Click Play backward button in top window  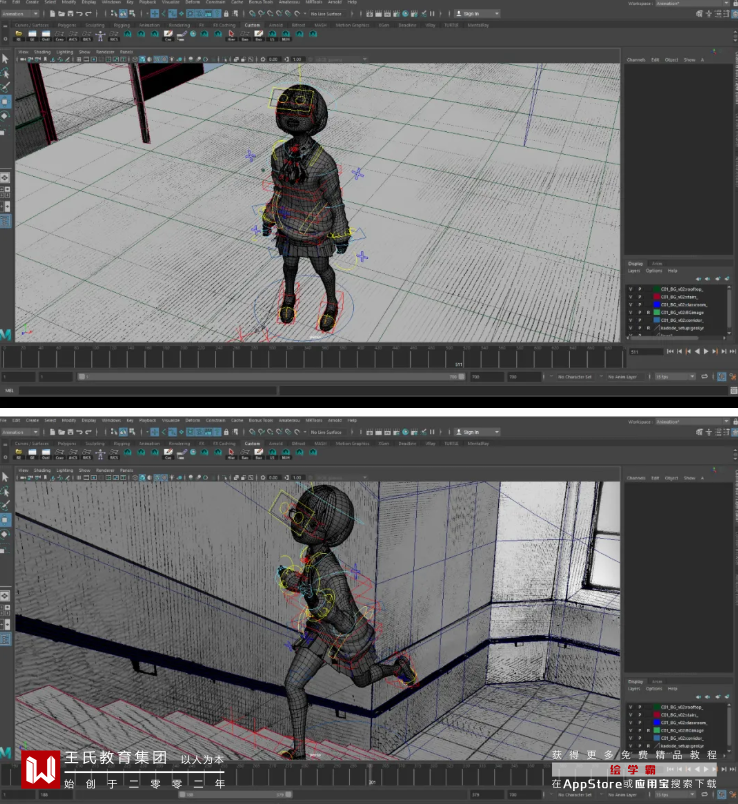(697, 352)
